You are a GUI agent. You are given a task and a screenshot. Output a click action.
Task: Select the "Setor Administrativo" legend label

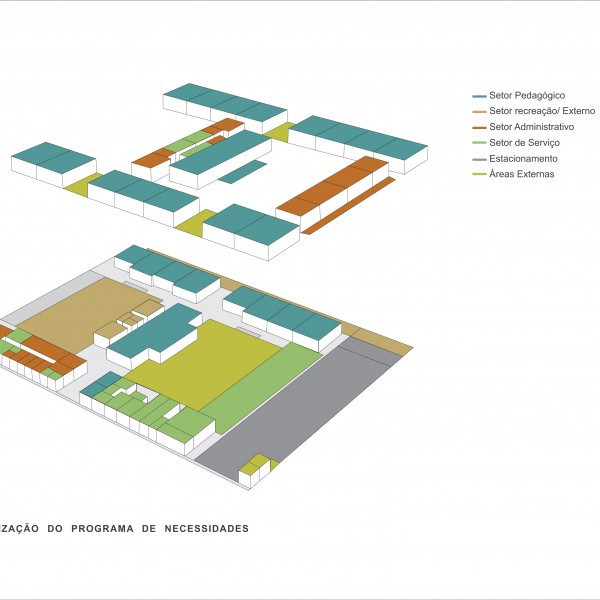coord(531,128)
